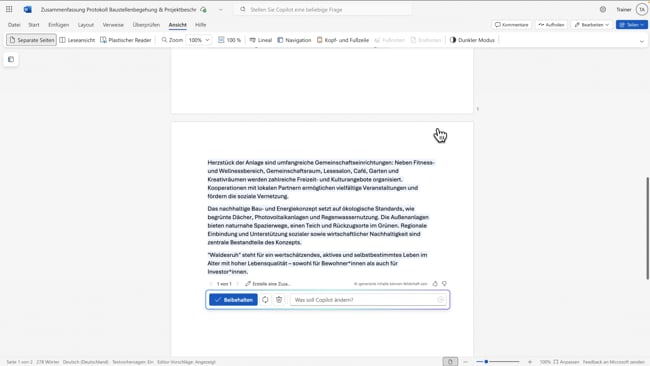Click the page view icon in status bar
Screen dimensions: 650x366
[450, 362]
